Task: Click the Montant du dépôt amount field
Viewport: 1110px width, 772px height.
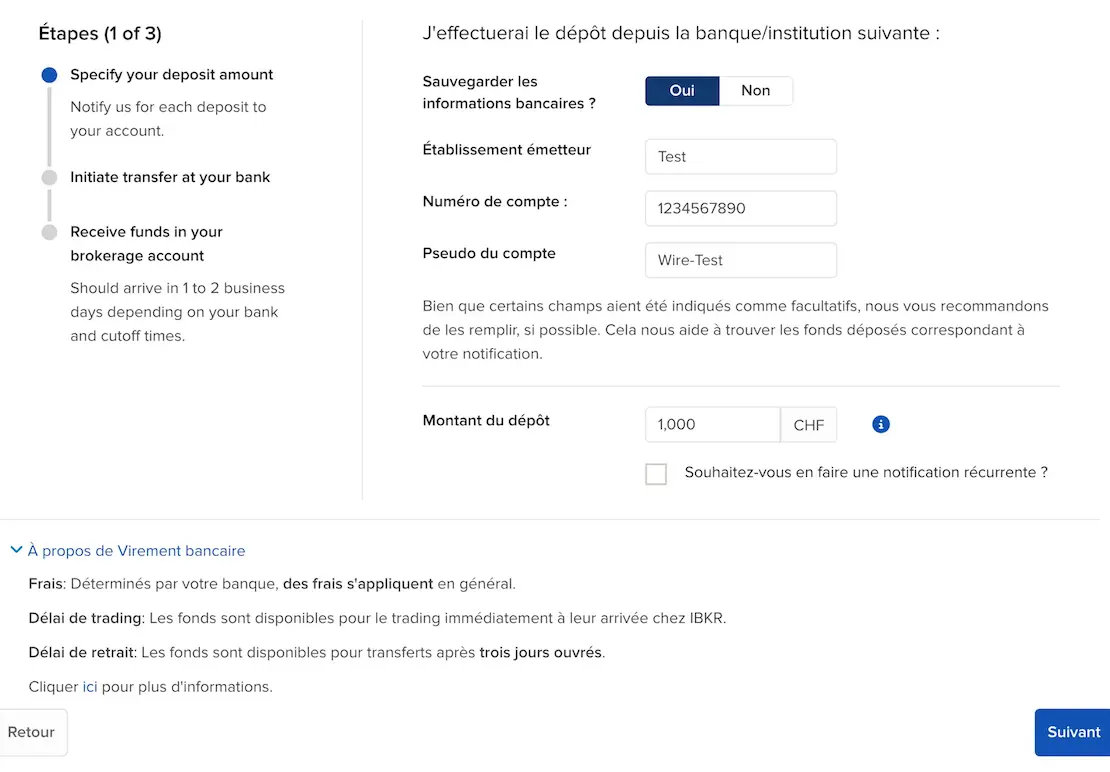Action: click(x=712, y=425)
